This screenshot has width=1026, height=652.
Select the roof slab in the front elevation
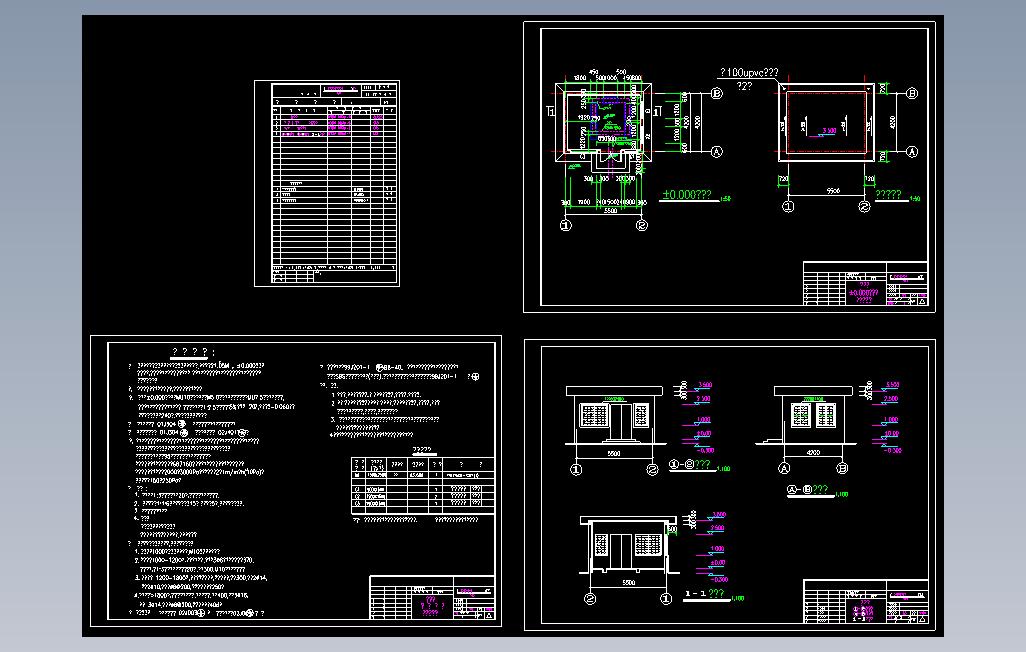pyautogui.click(x=614, y=391)
